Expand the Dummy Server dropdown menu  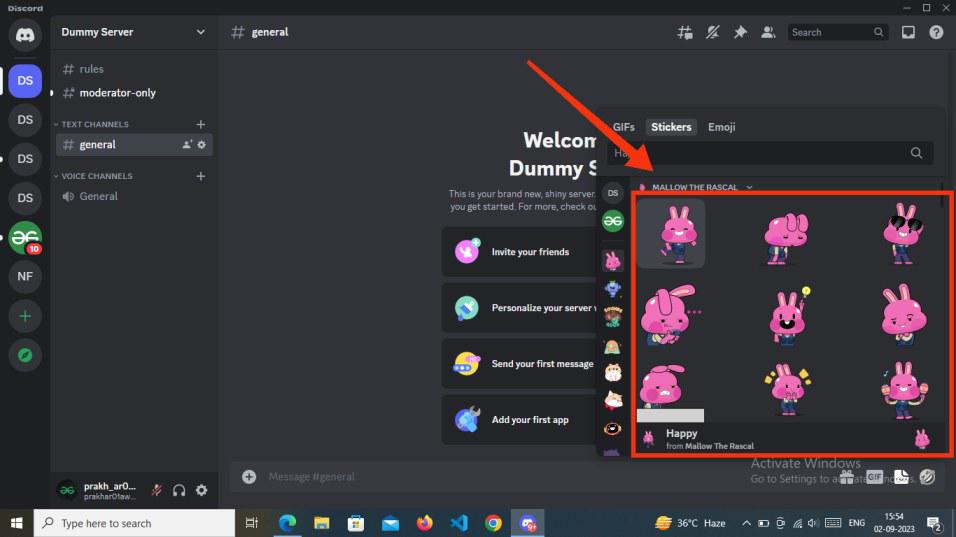point(201,32)
